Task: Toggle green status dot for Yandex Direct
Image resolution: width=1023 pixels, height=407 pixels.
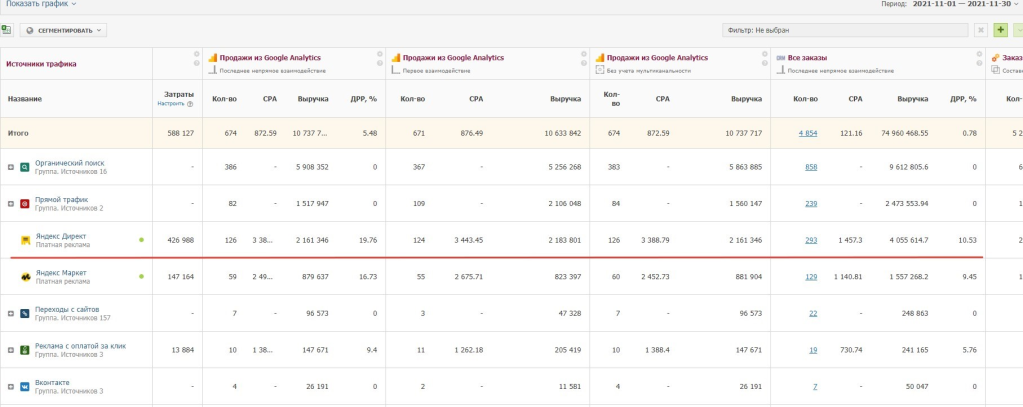Action: coord(141,240)
